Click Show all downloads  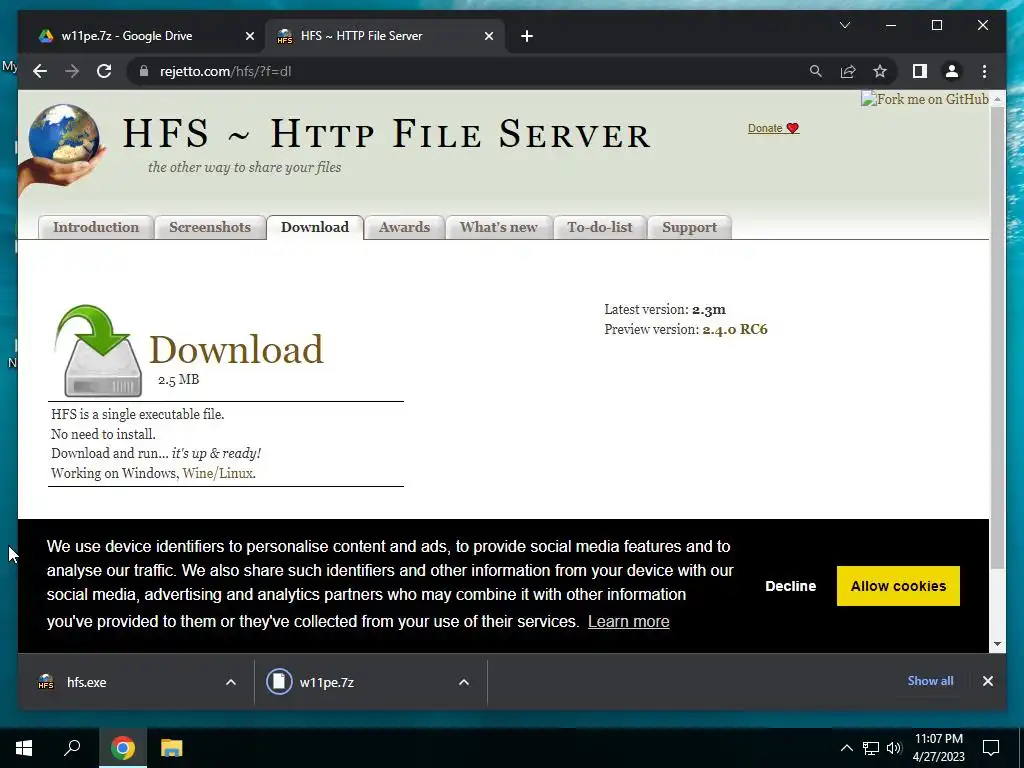930,680
